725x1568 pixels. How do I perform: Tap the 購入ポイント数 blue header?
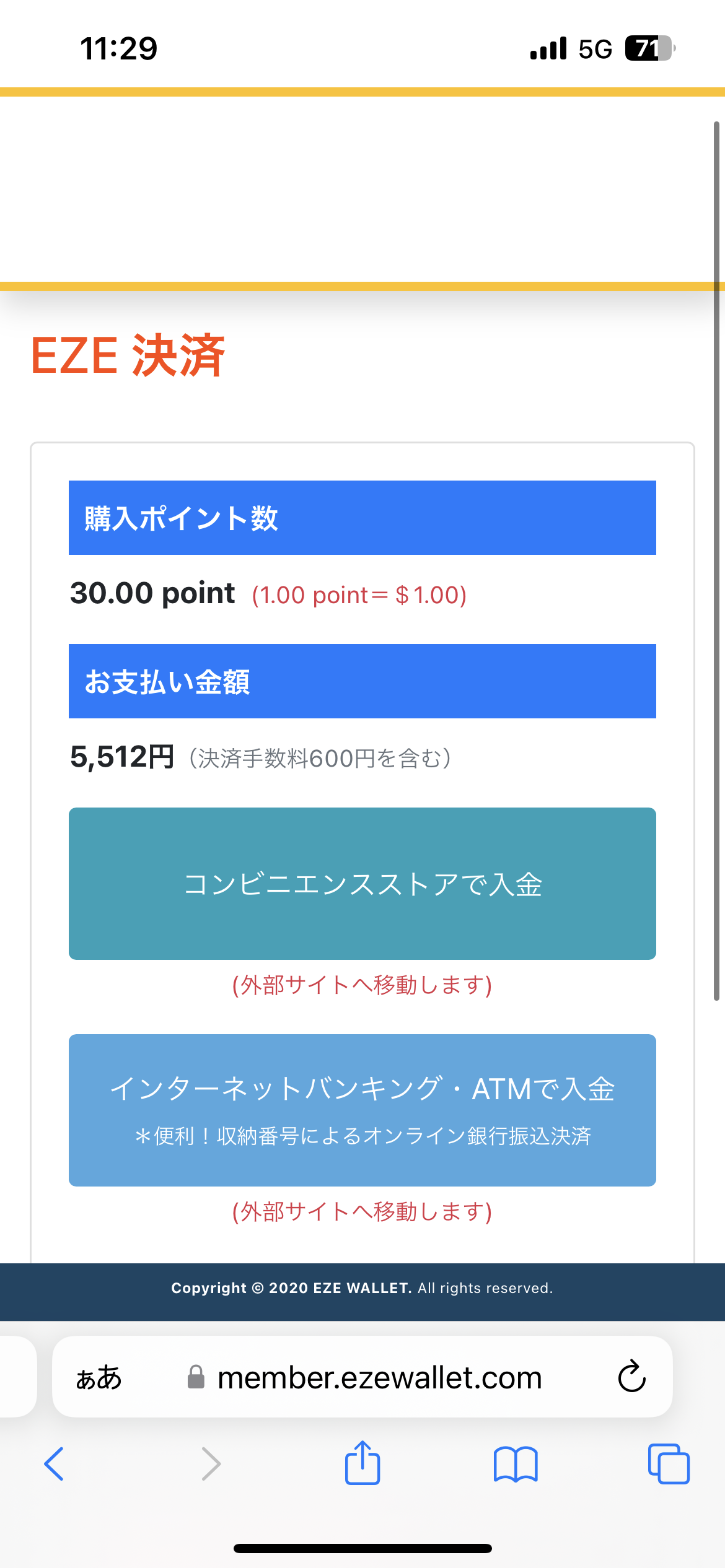(x=362, y=518)
